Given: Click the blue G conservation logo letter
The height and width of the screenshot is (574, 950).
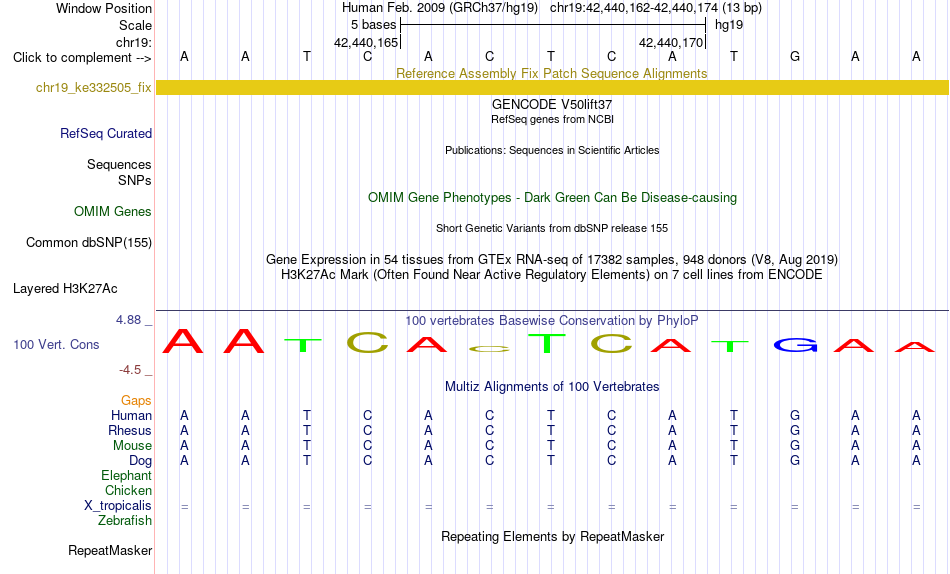Looking at the screenshot, I should (795, 345).
